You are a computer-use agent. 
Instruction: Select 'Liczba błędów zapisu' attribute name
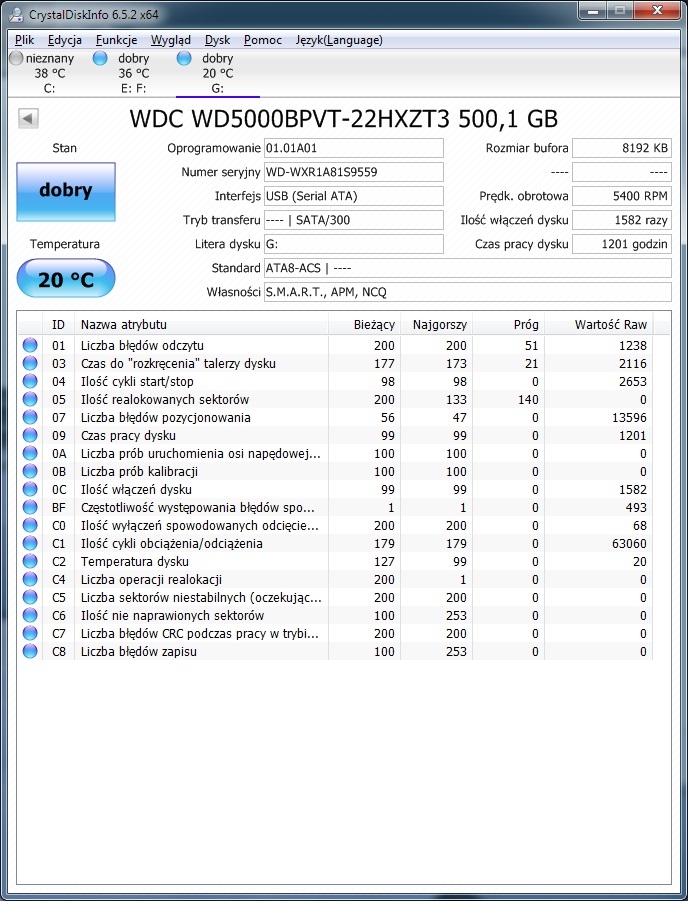point(138,651)
